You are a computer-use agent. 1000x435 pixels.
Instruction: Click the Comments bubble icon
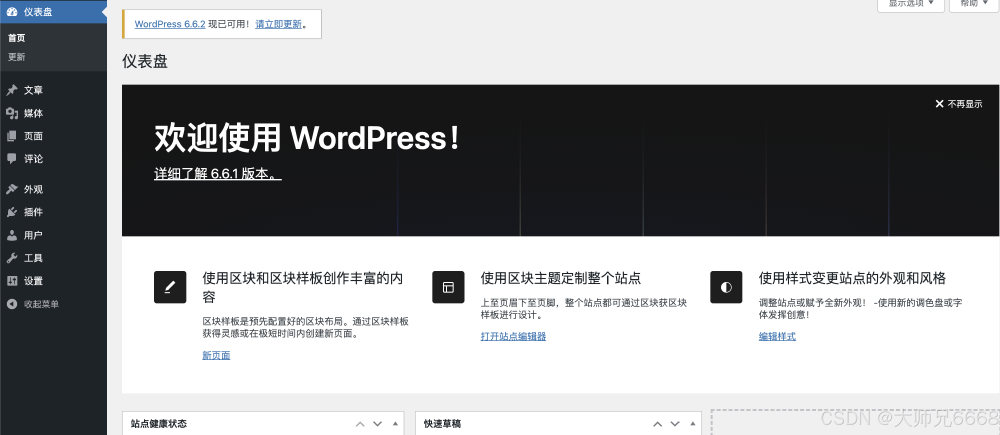11,159
